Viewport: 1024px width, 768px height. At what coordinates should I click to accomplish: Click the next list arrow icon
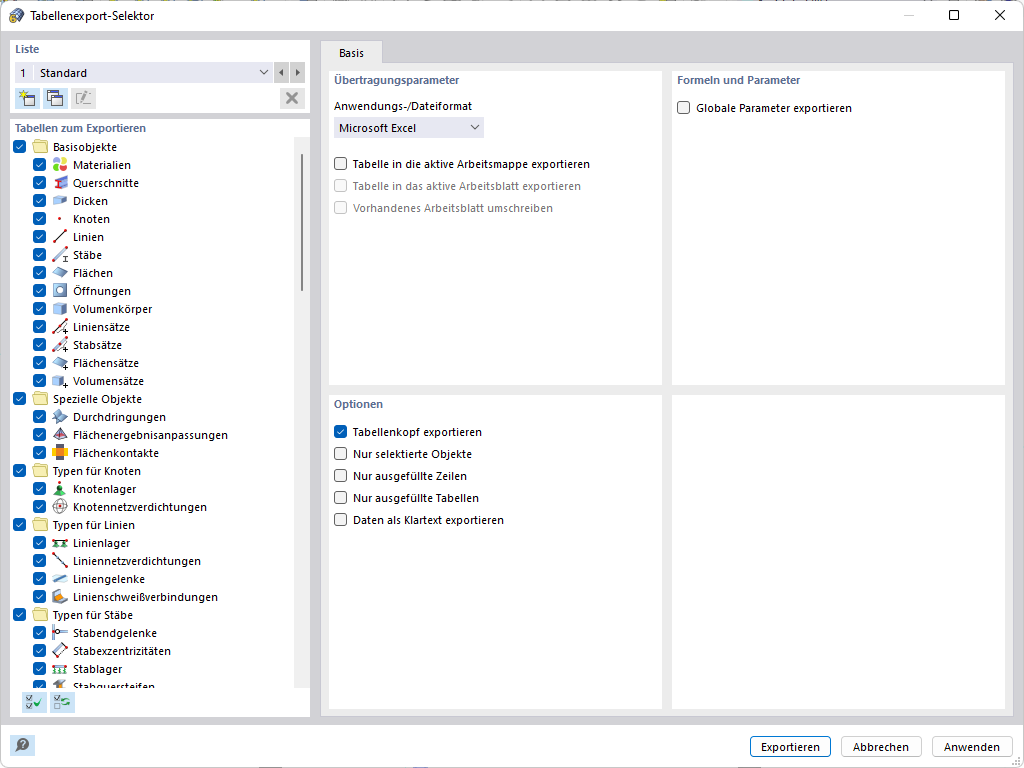point(297,73)
